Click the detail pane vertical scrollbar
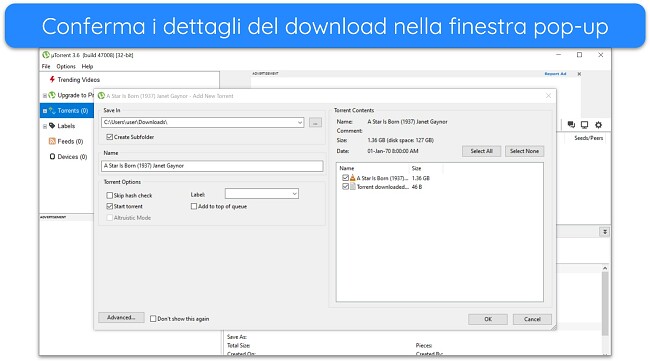Screen dimensions: 650x361 click(x=605, y=303)
